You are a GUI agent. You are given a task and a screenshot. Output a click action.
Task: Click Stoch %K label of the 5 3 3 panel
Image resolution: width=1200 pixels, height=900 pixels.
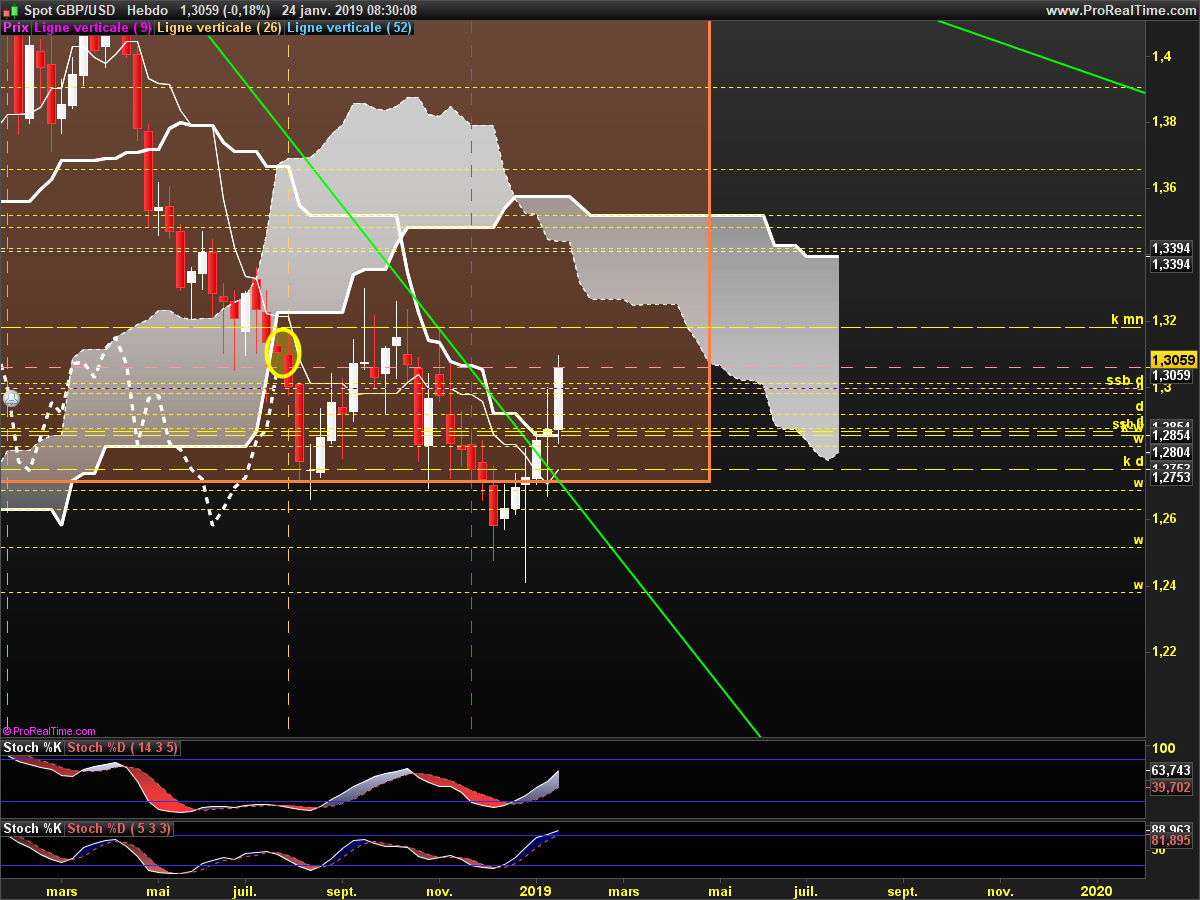(33, 829)
